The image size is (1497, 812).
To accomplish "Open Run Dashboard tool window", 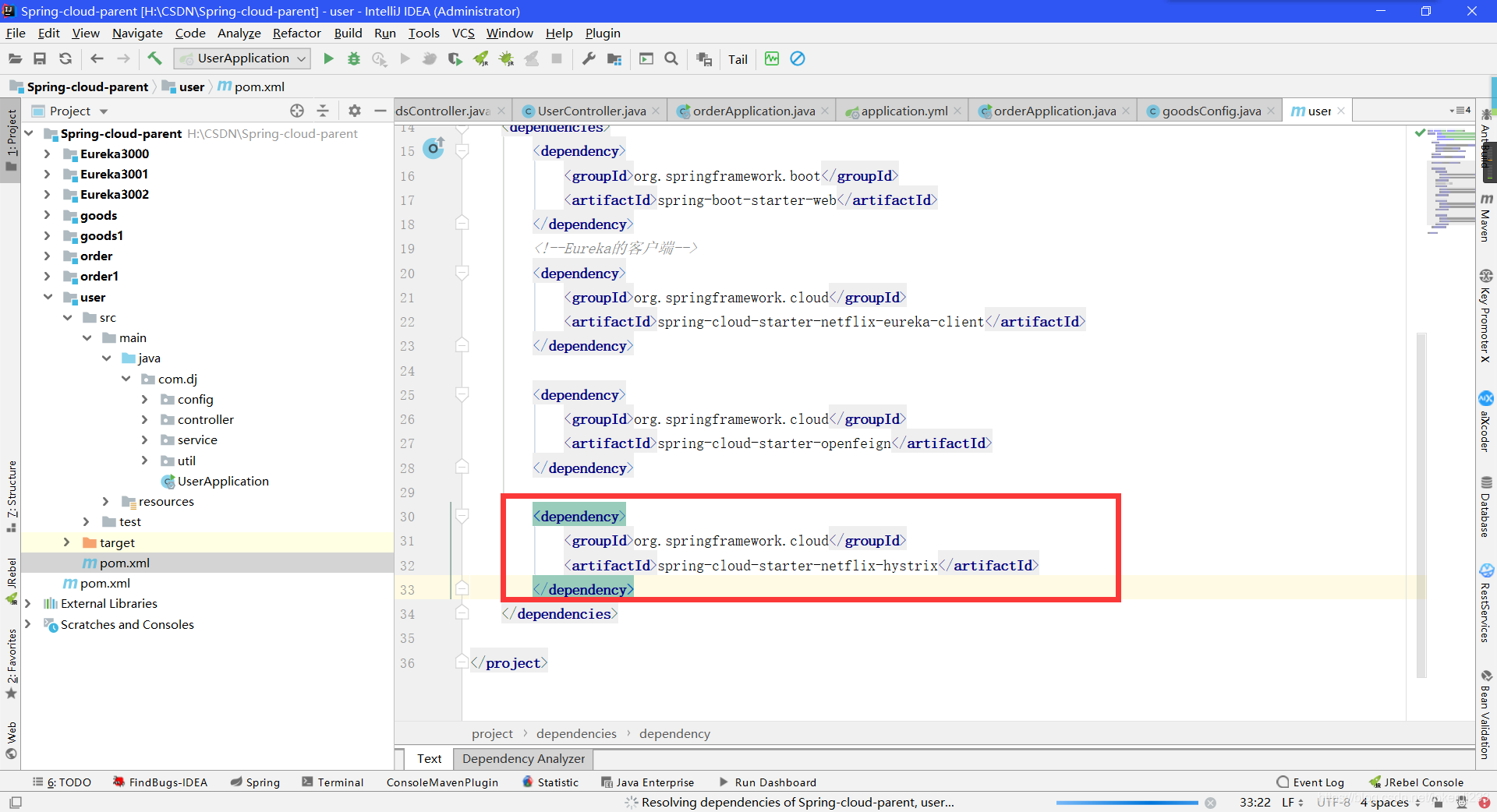I will click(767, 782).
